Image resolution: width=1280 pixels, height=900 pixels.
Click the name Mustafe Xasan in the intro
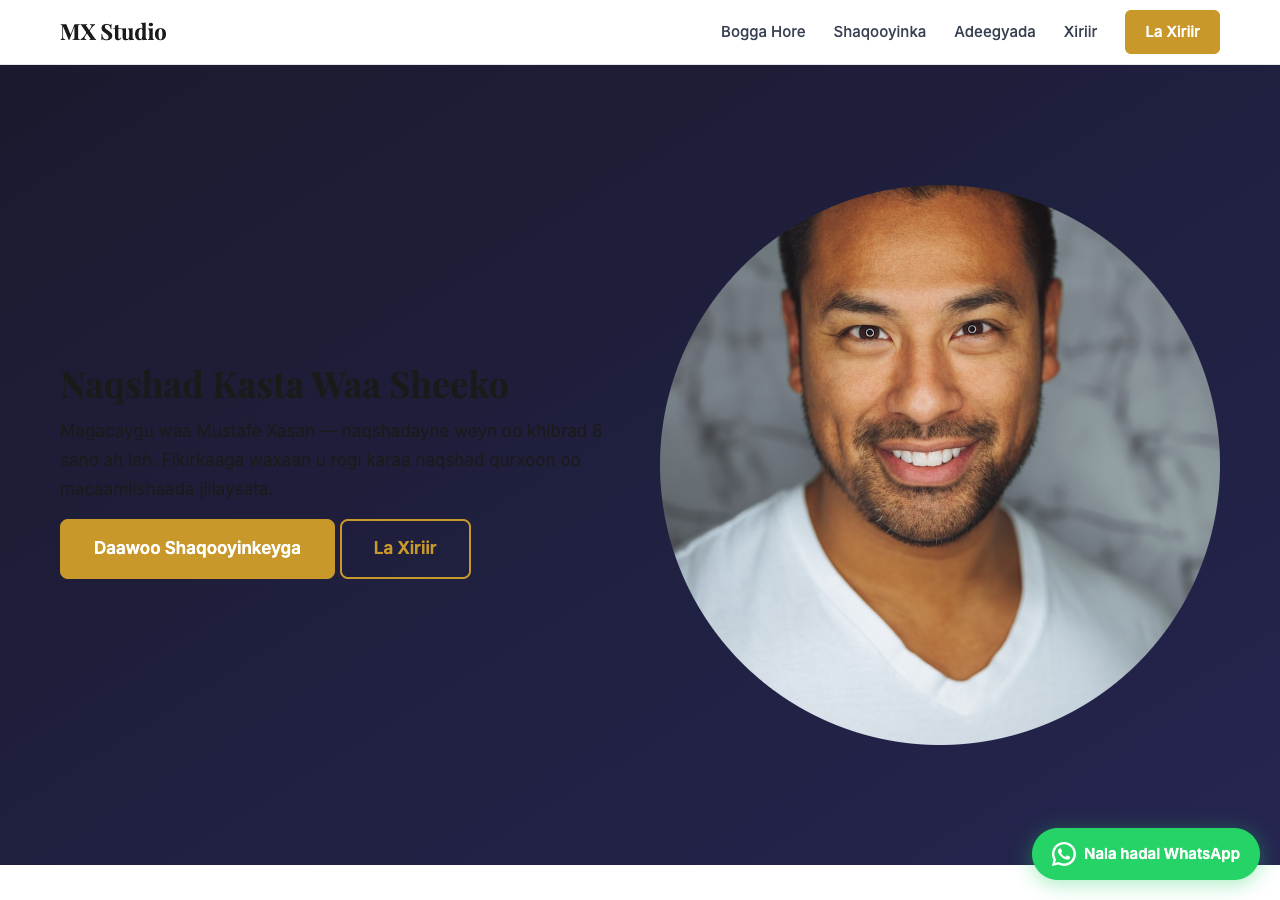pos(256,431)
